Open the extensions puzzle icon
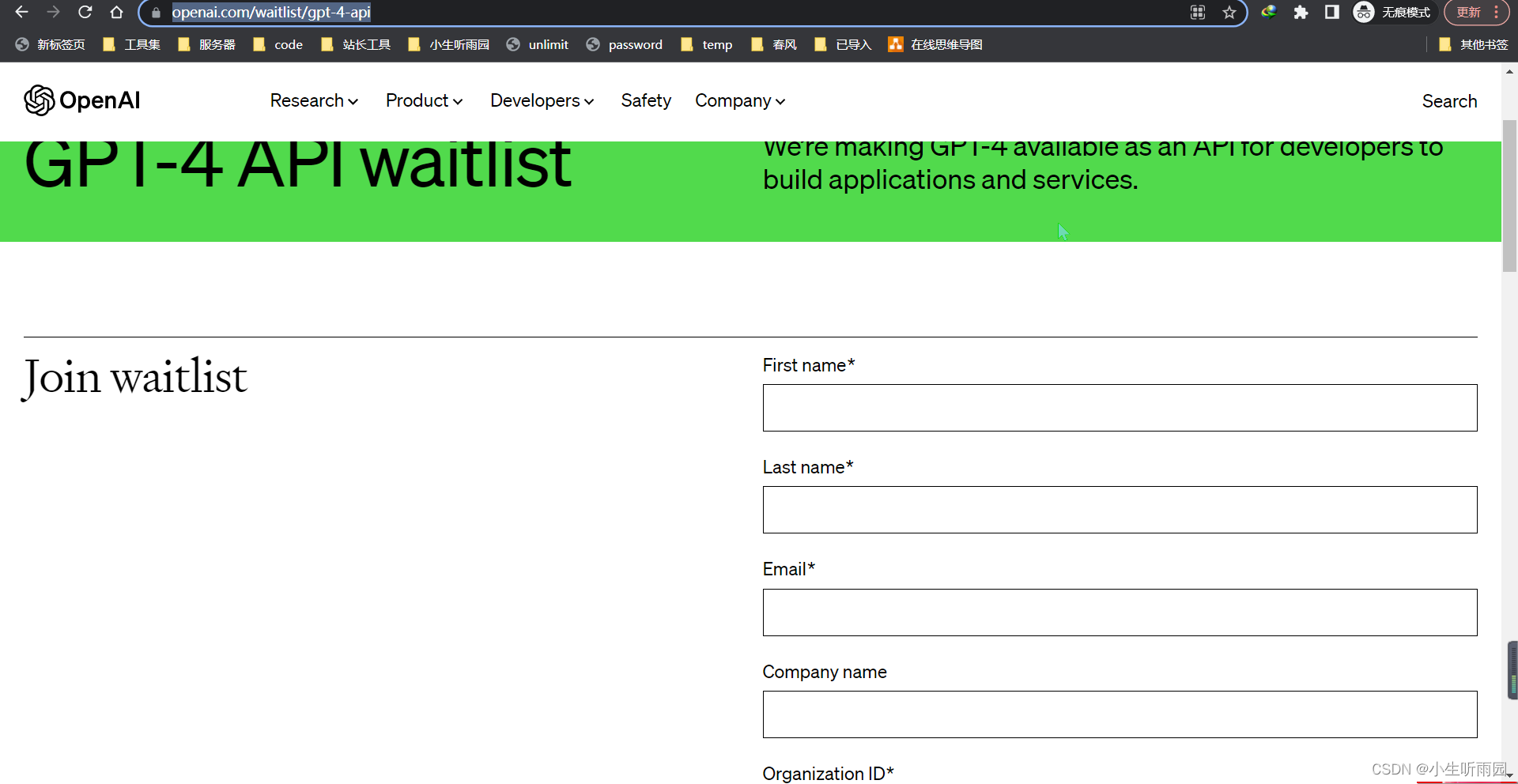Viewport: 1518px width, 784px height. coord(1301,12)
